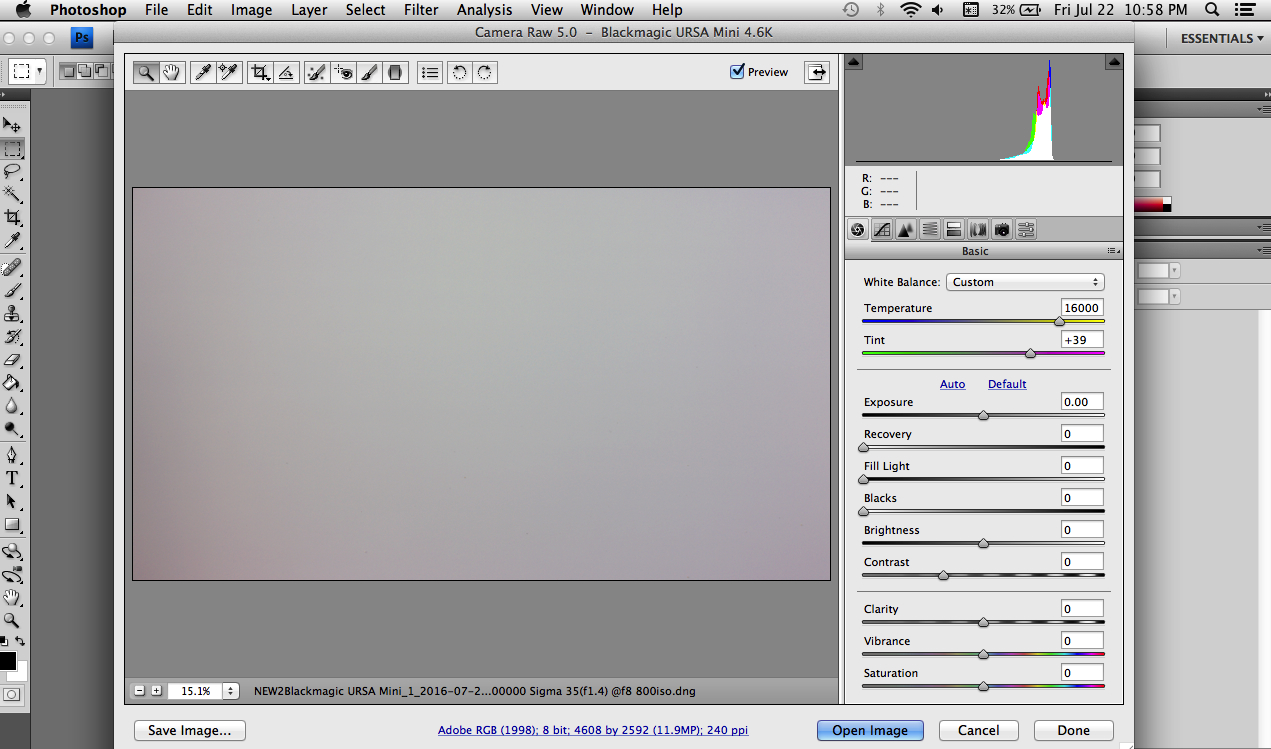Open Camera Raw preferences dialog icon
The image size is (1271, 749).
pos(430,72)
